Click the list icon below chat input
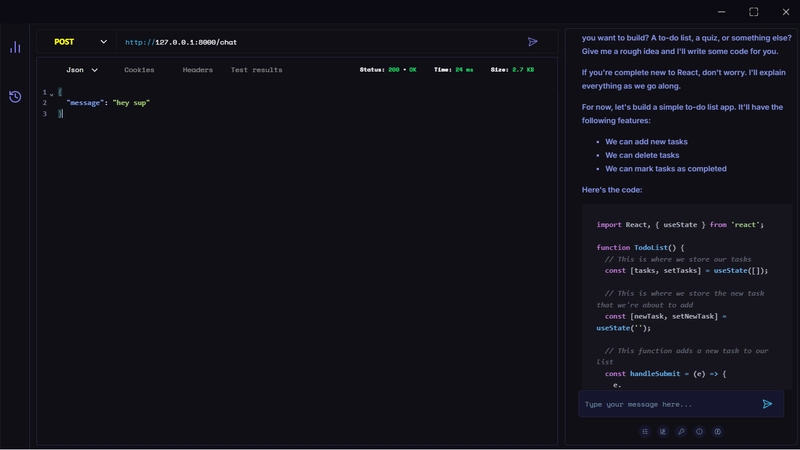 (x=645, y=432)
